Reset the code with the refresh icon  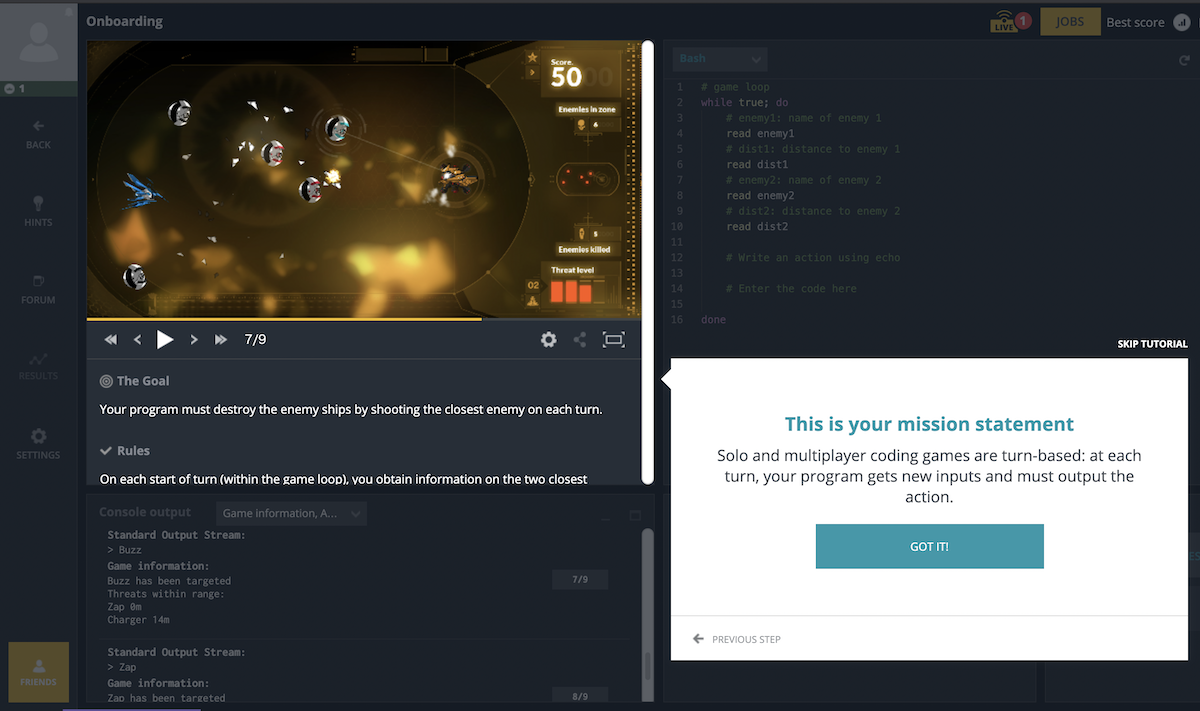[1184, 60]
